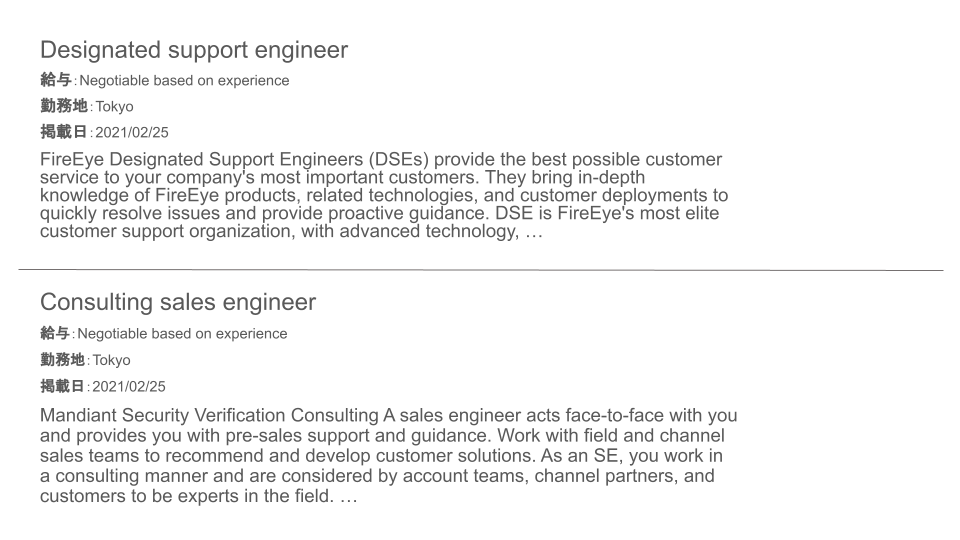This screenshot has width=960, height=540.
Task: Open the Consulting sales engineer job title
Action: coord(178,302)
